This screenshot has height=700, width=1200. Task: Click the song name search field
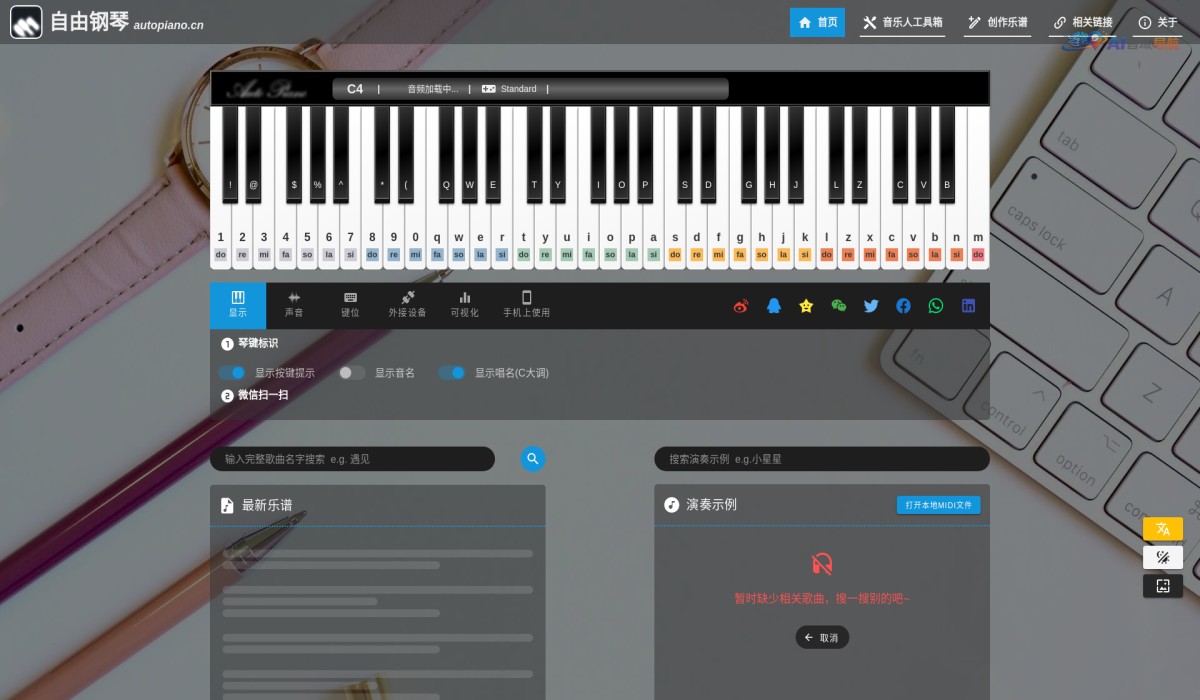click(x=352, y=459)
